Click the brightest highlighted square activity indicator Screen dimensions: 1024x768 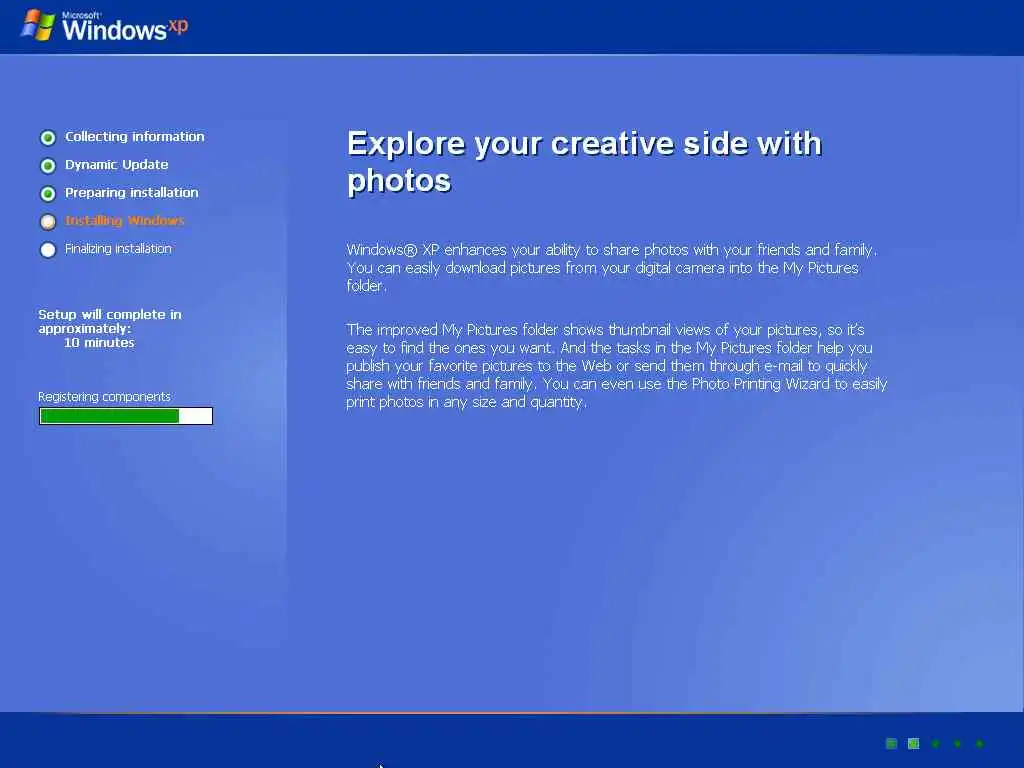[914, 744]
